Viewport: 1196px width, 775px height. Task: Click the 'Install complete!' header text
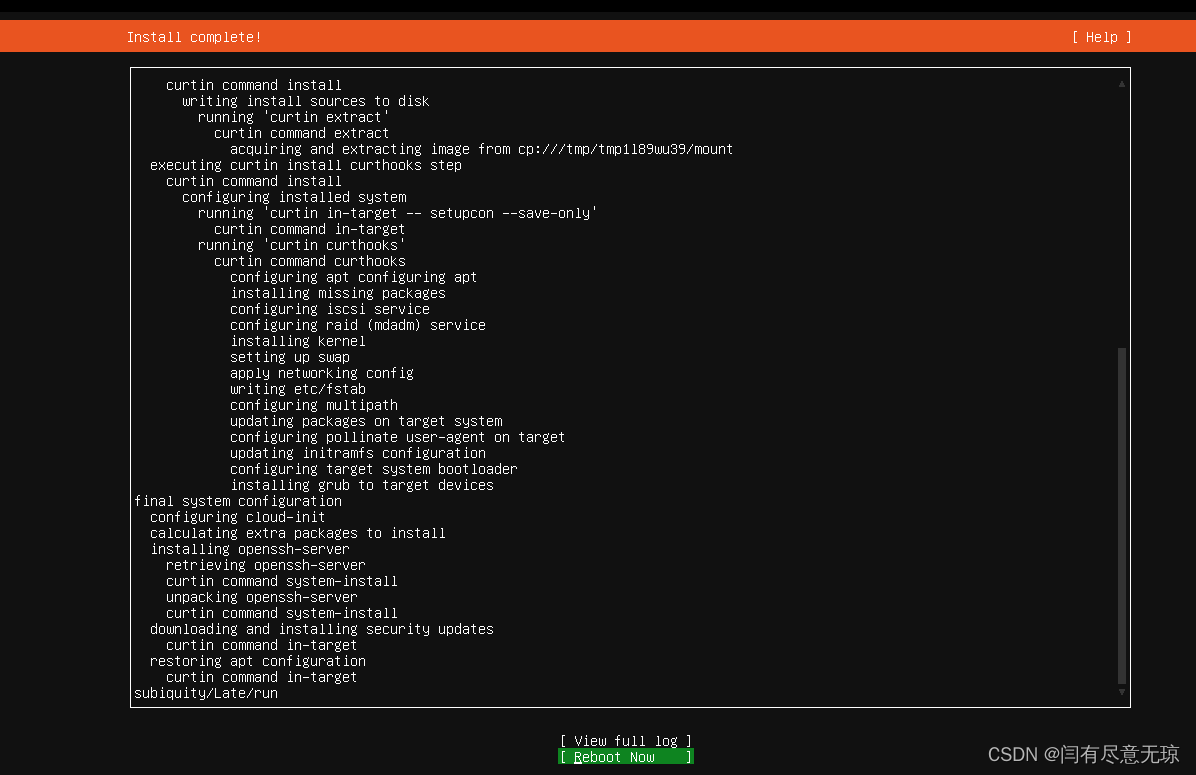[x=194, y=37]
